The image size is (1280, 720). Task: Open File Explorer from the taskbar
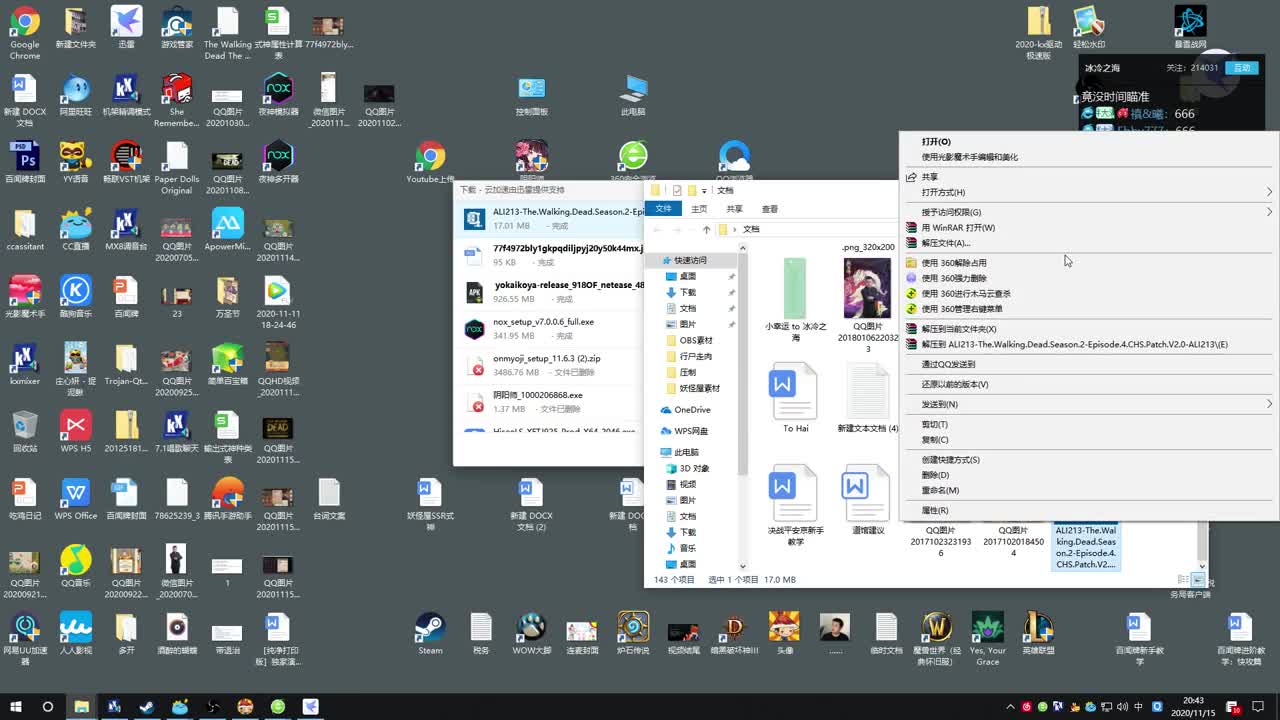[x=81, y=706]
